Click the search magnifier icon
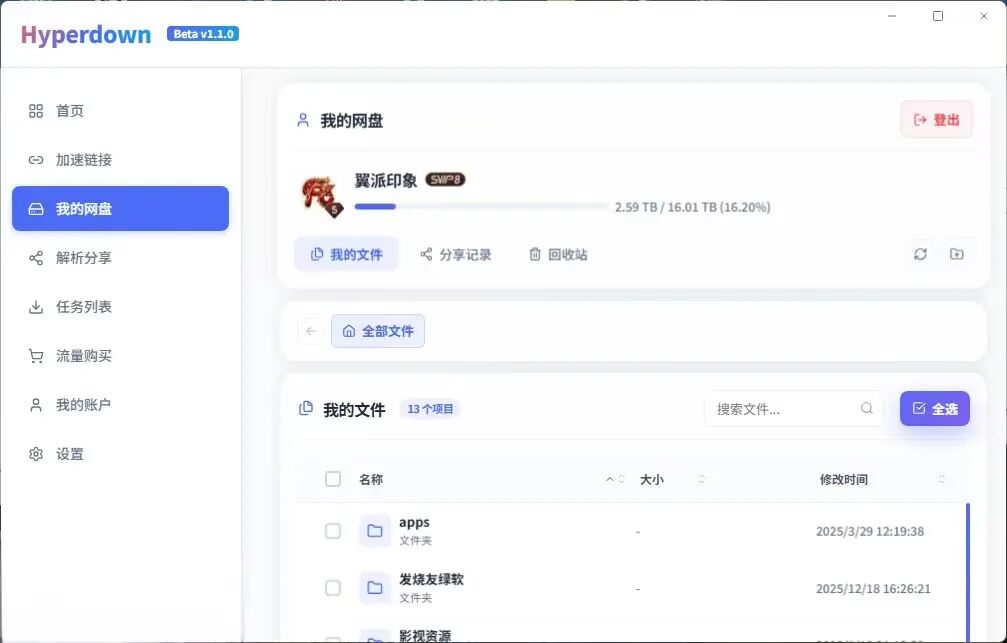This screenshot has width=1007, height=643. tap(867, 408)
